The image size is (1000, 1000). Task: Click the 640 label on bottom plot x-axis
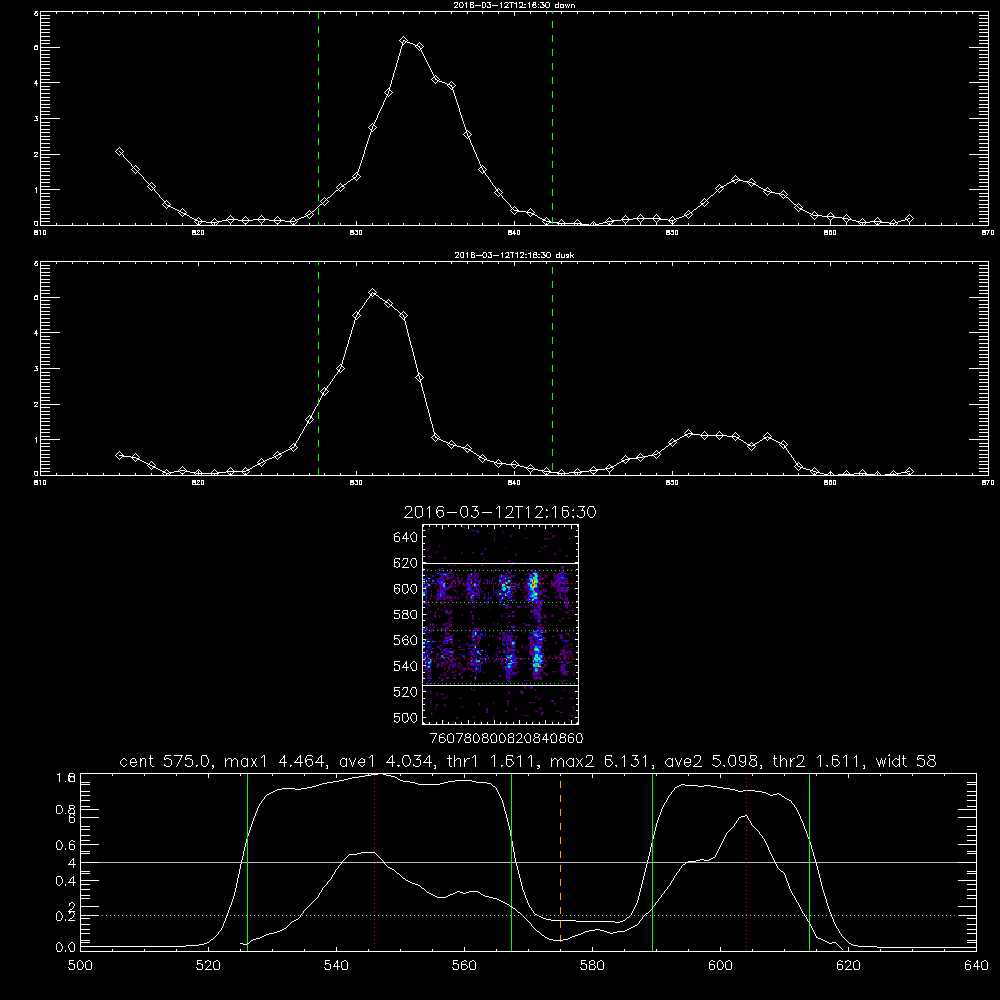(976, 965)
